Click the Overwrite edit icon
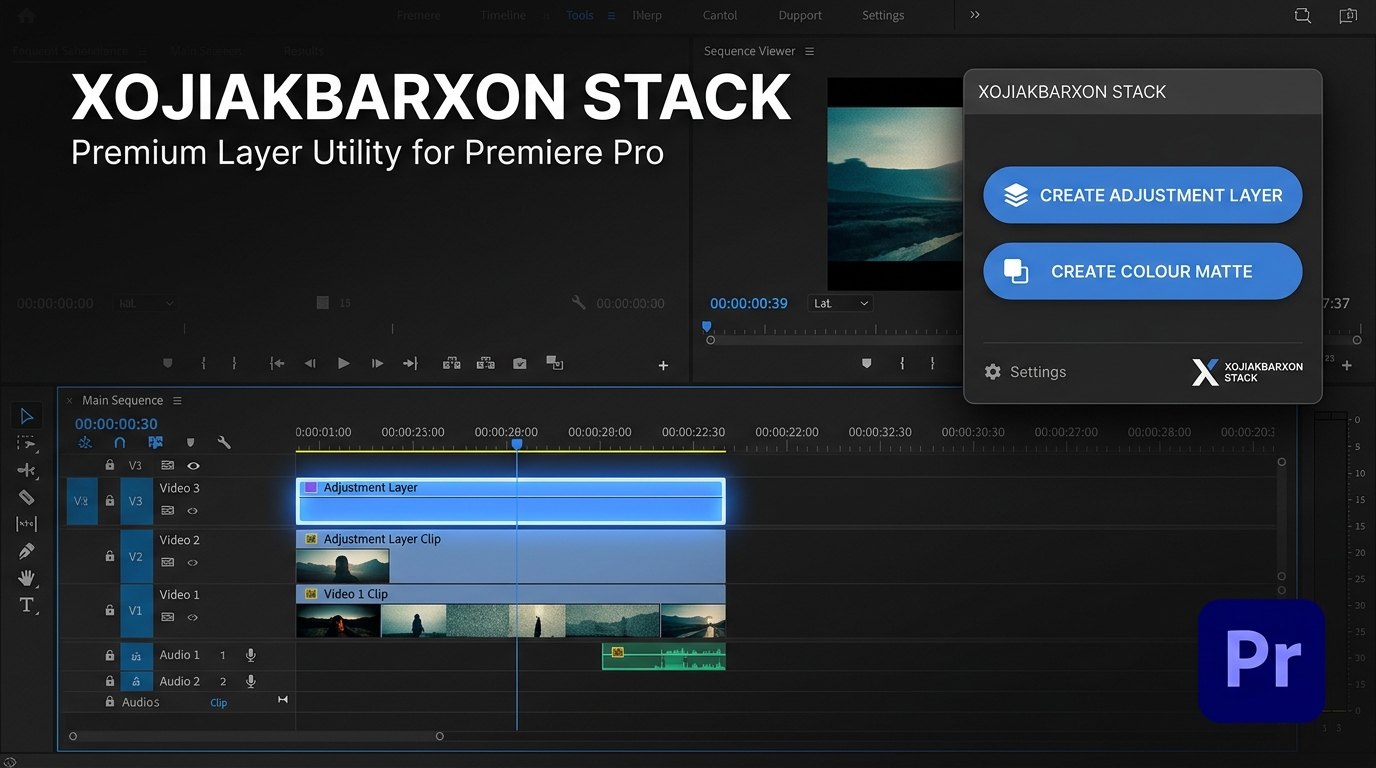The image size is (1376, 768). (x=486, y=364)
